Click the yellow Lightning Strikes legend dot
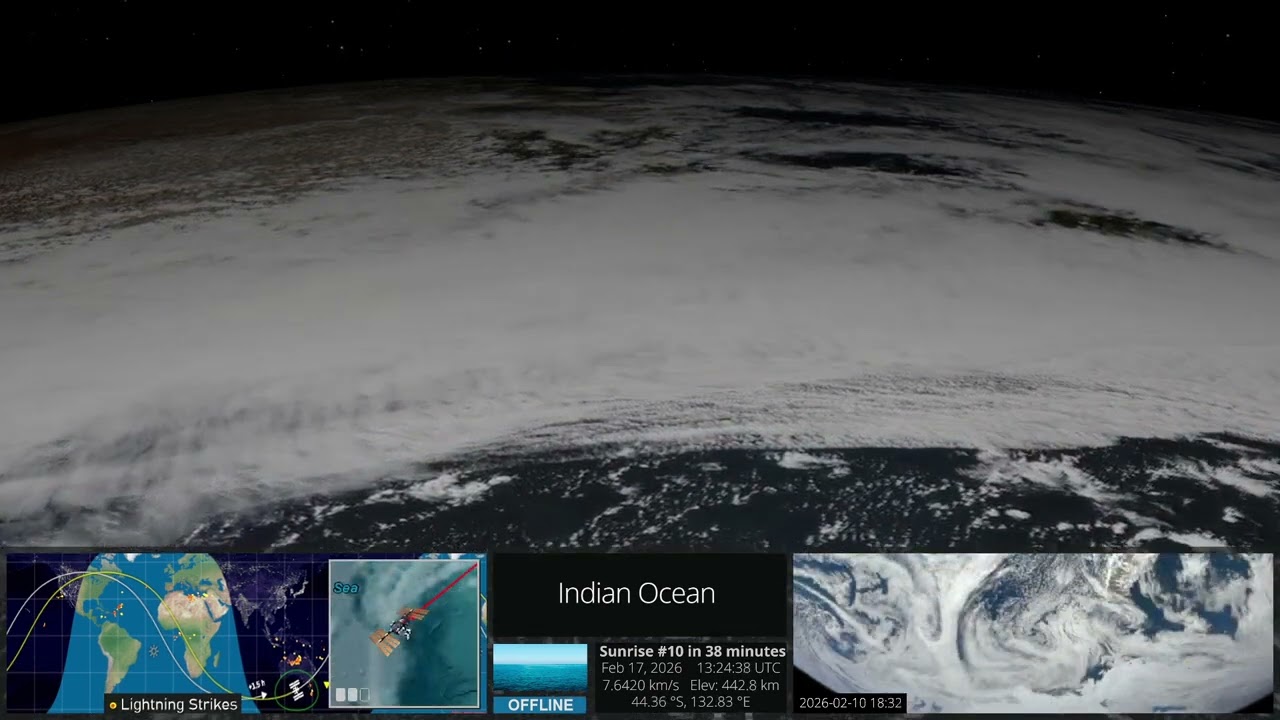 [113, 705]
